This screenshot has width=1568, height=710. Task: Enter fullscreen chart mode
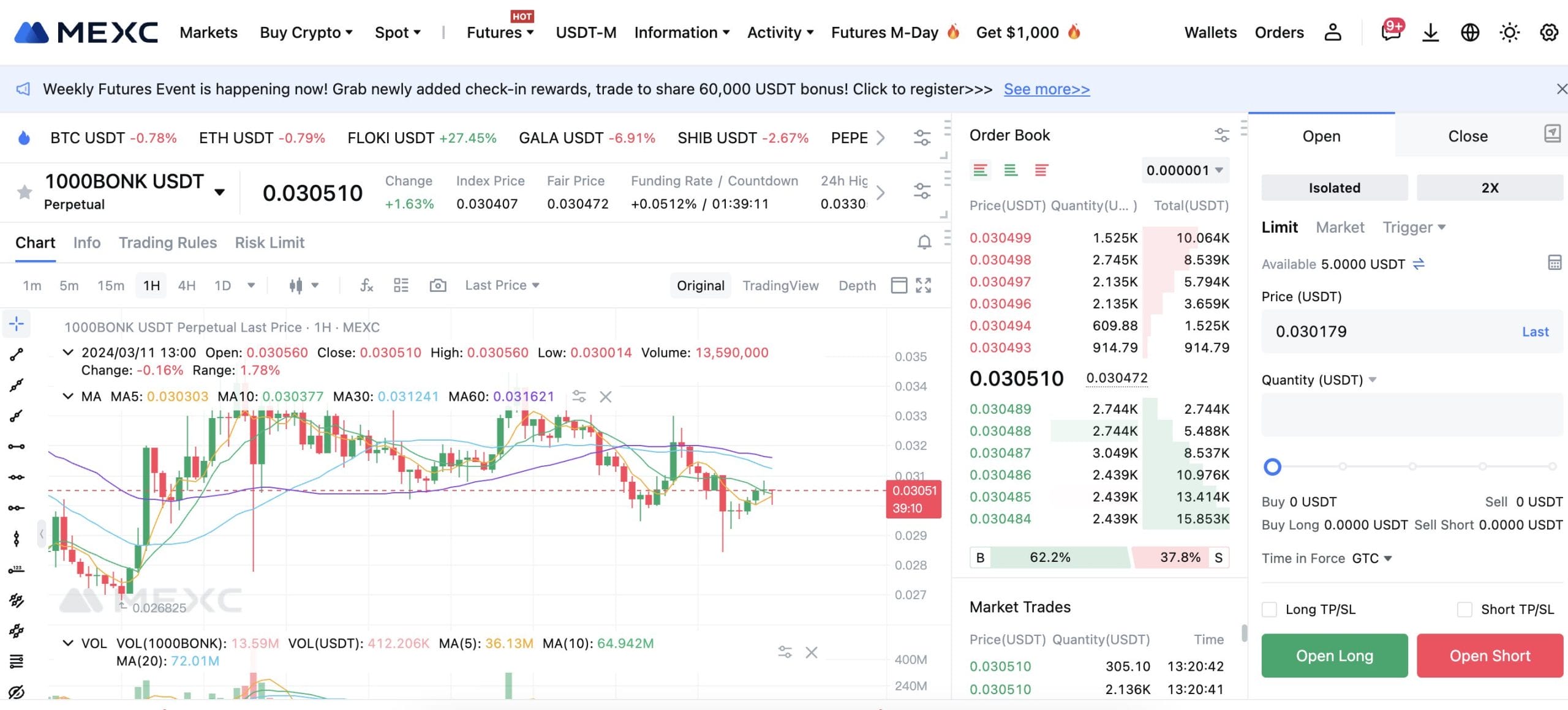[x=924, y=285]
